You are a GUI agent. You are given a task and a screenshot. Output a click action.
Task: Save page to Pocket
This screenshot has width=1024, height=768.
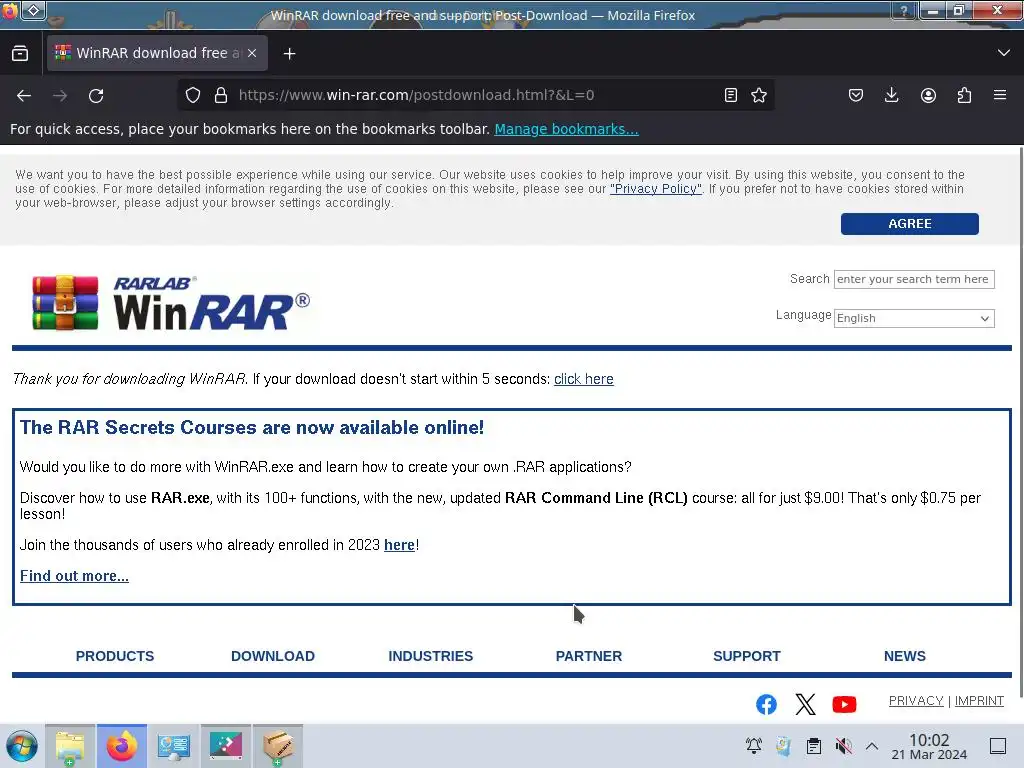[x=856, y=95]
